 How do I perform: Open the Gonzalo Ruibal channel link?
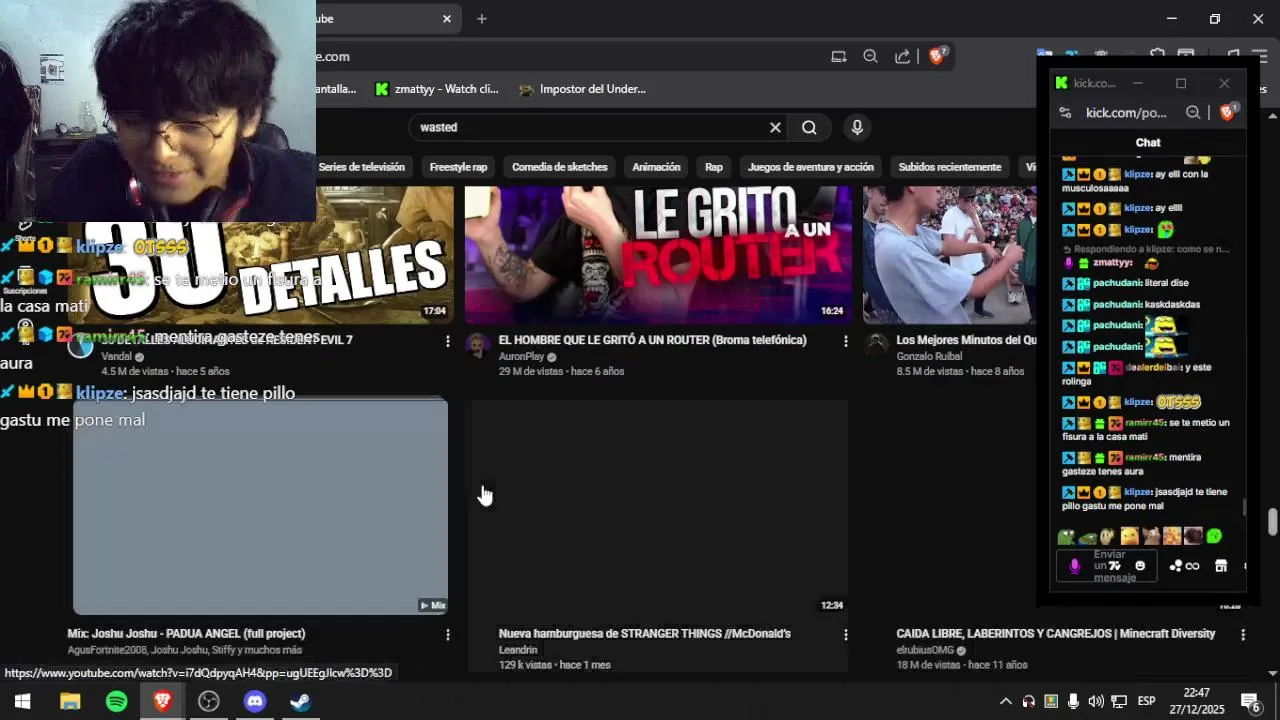[x=929, y=356]
